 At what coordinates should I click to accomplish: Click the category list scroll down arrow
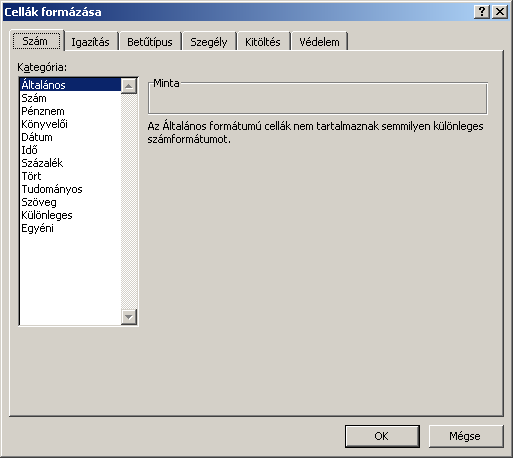[129, 317]
